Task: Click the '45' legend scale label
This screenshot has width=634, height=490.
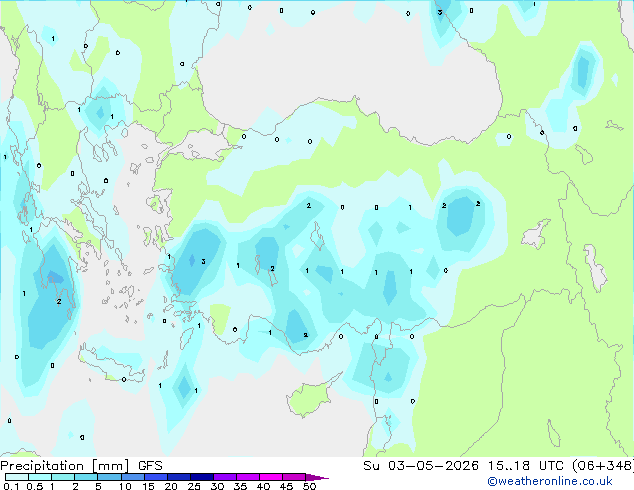Action: pos(286,486)
